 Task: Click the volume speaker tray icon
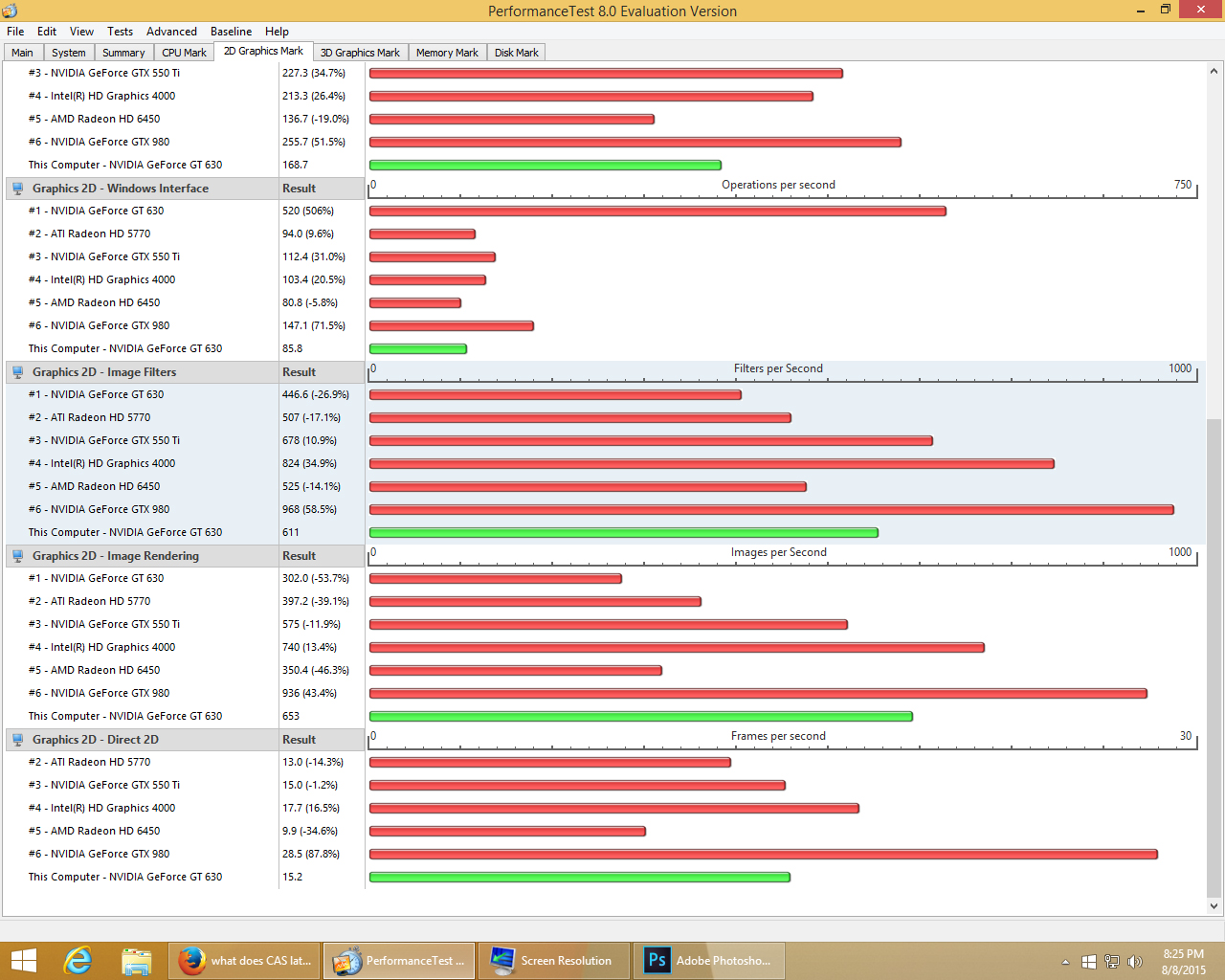1135,962
